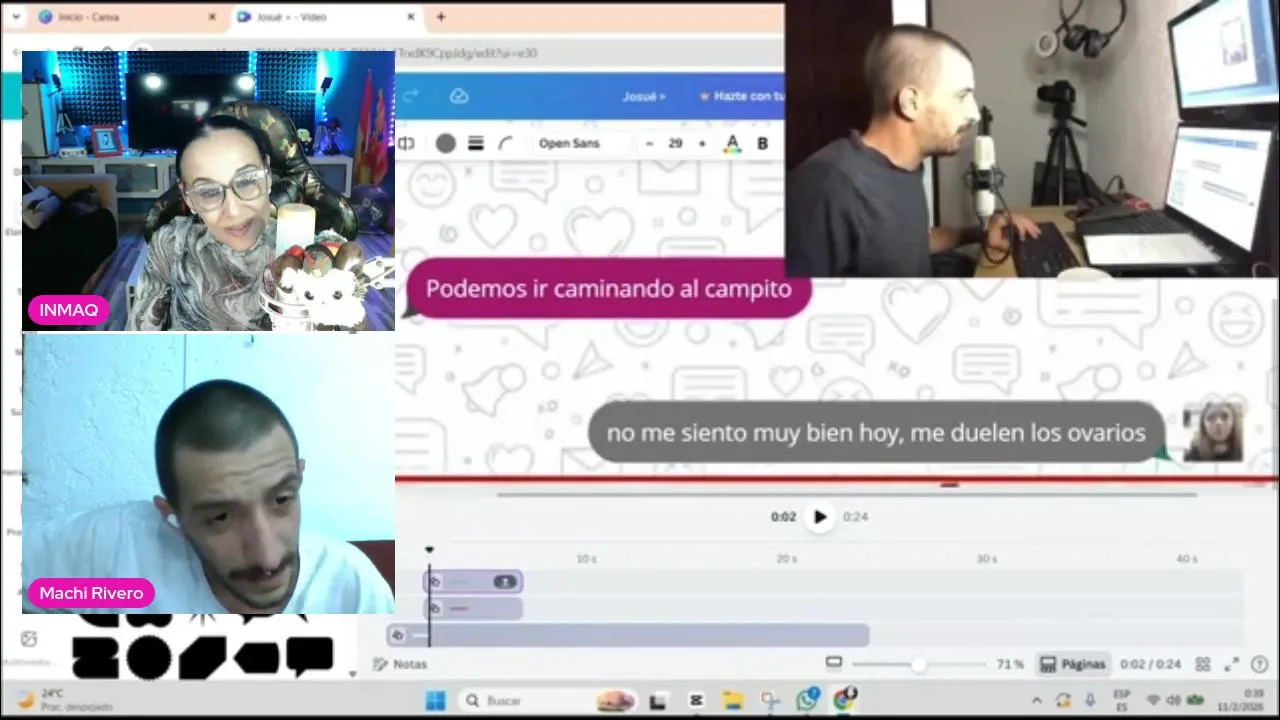Open the help question mark icon
Screen dimensions: 1280x720
point(1260,664)
